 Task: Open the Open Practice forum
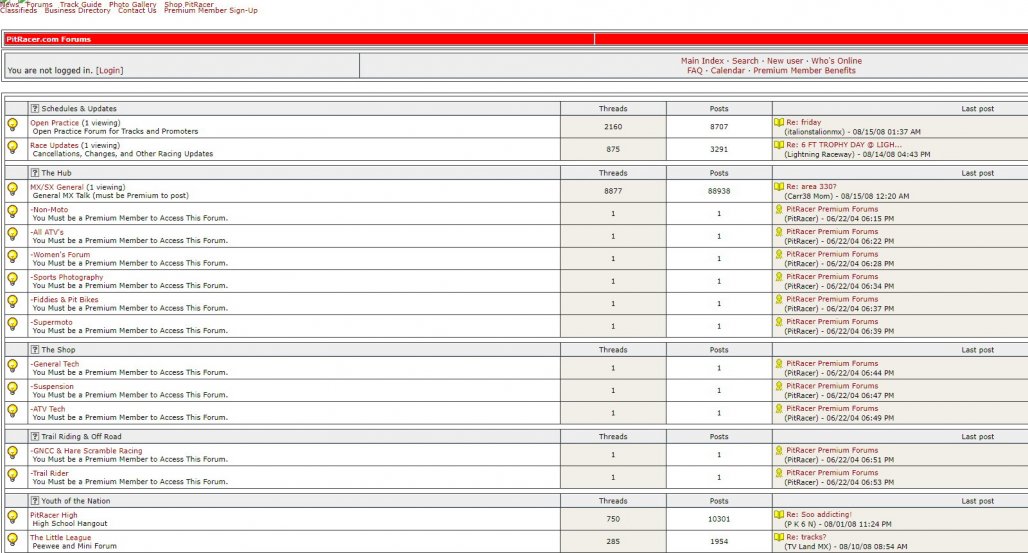click(54, 123)
